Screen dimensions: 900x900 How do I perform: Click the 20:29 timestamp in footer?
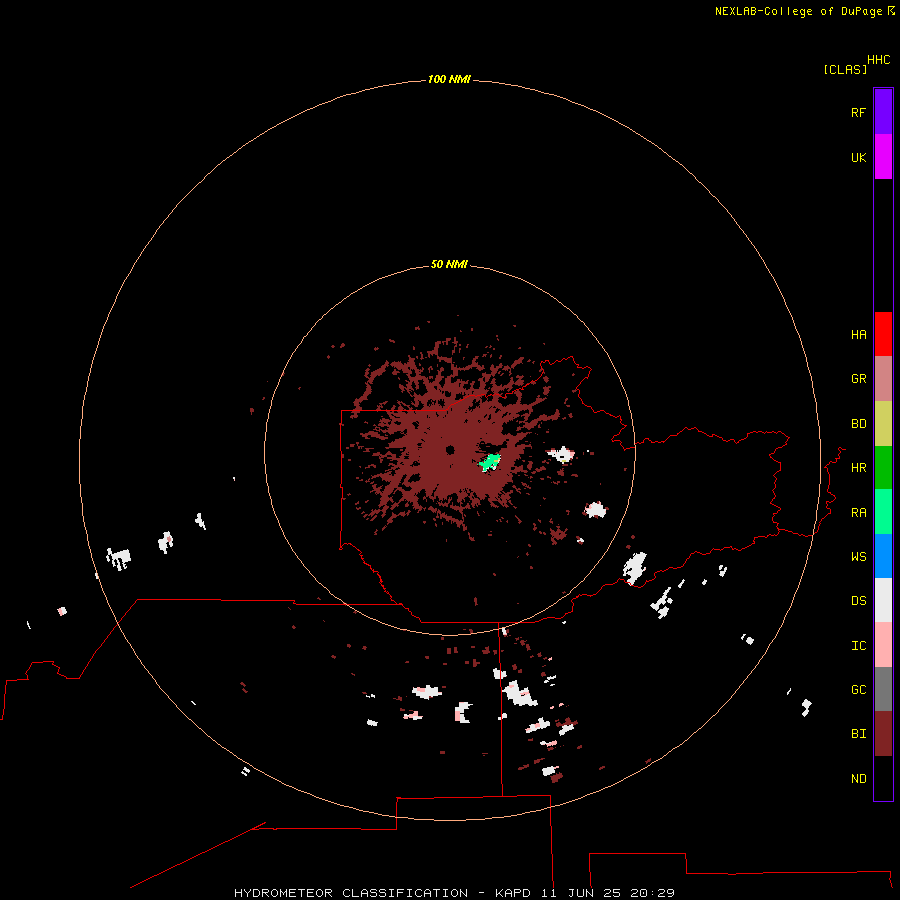coord(652,893)
